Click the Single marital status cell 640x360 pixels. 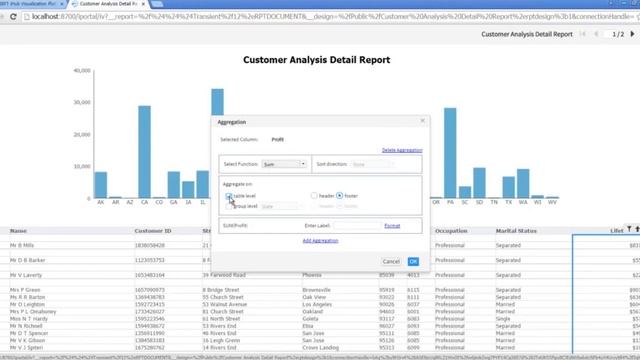click(x=503, y=319)
